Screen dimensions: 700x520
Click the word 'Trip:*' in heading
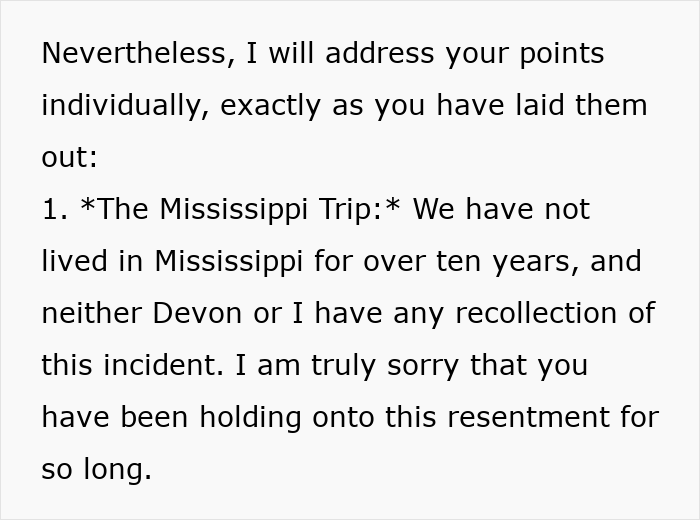(359, 209)
